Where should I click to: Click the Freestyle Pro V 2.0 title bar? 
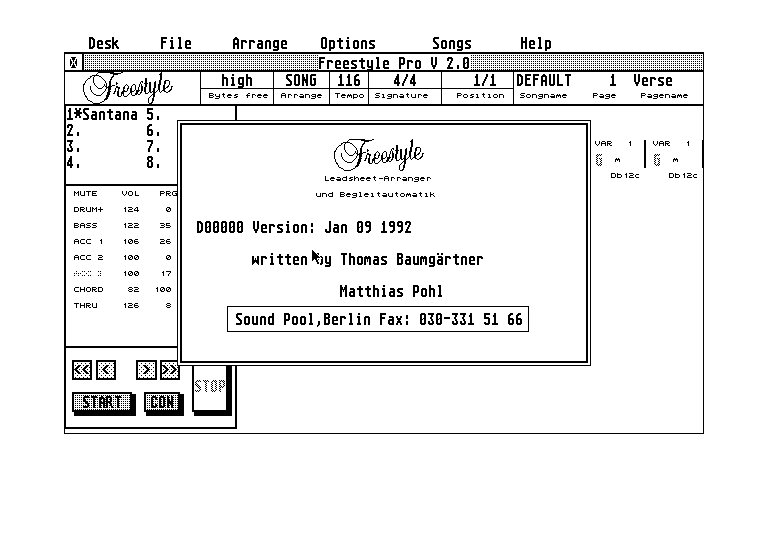point(393,63)
